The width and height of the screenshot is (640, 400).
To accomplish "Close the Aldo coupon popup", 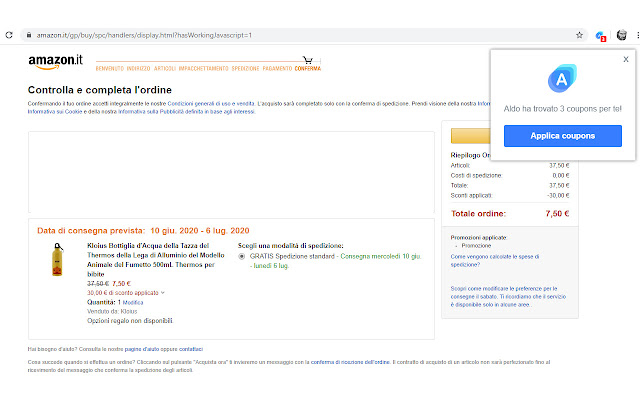I will tap(626, 59).
